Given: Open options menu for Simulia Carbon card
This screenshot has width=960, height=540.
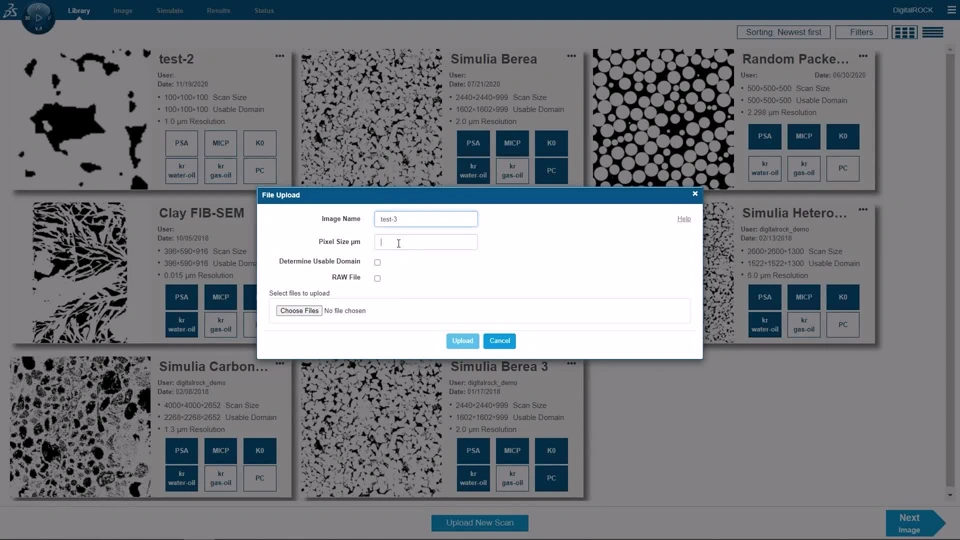Looking at the screenshot, I should coord(280,363).
